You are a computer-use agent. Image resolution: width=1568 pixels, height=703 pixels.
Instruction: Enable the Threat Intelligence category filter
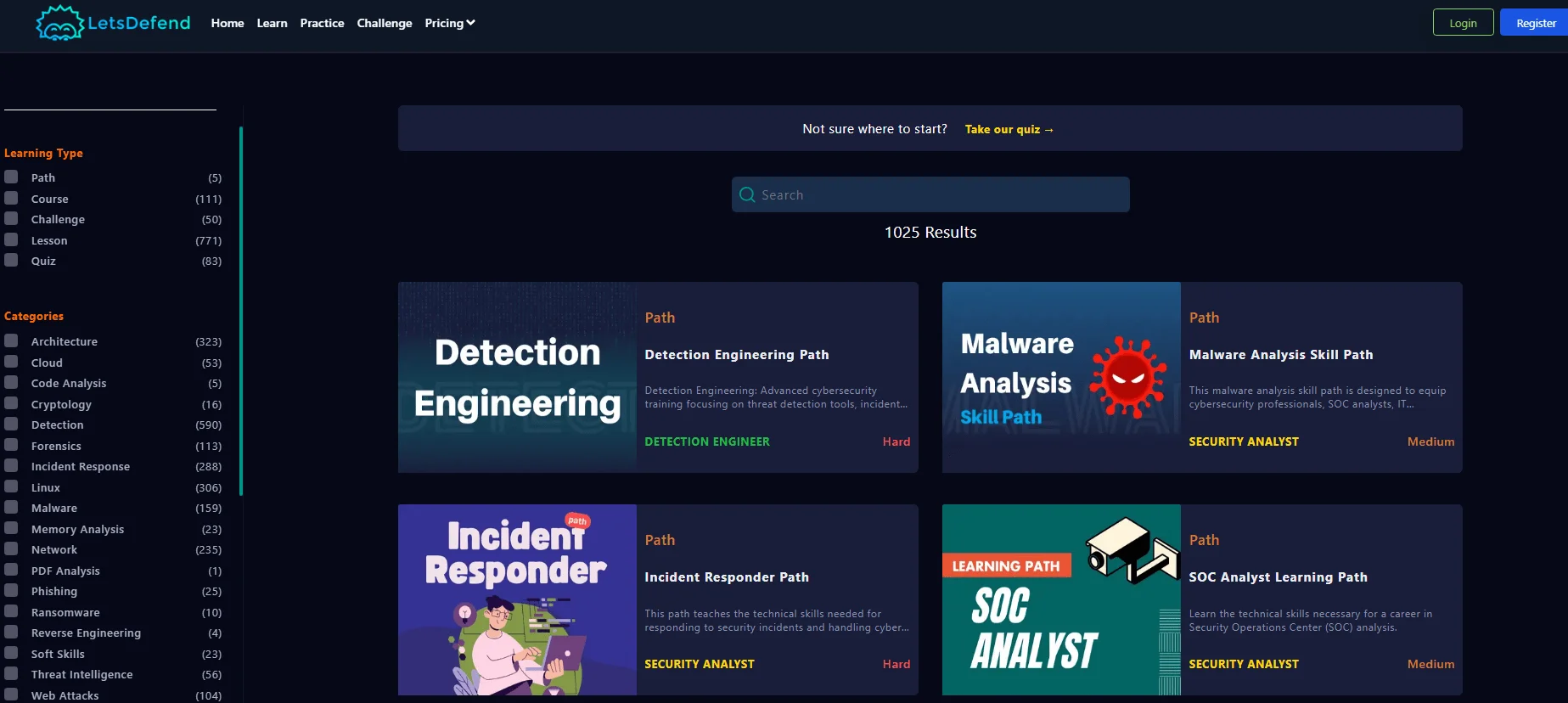click(11, 673)
